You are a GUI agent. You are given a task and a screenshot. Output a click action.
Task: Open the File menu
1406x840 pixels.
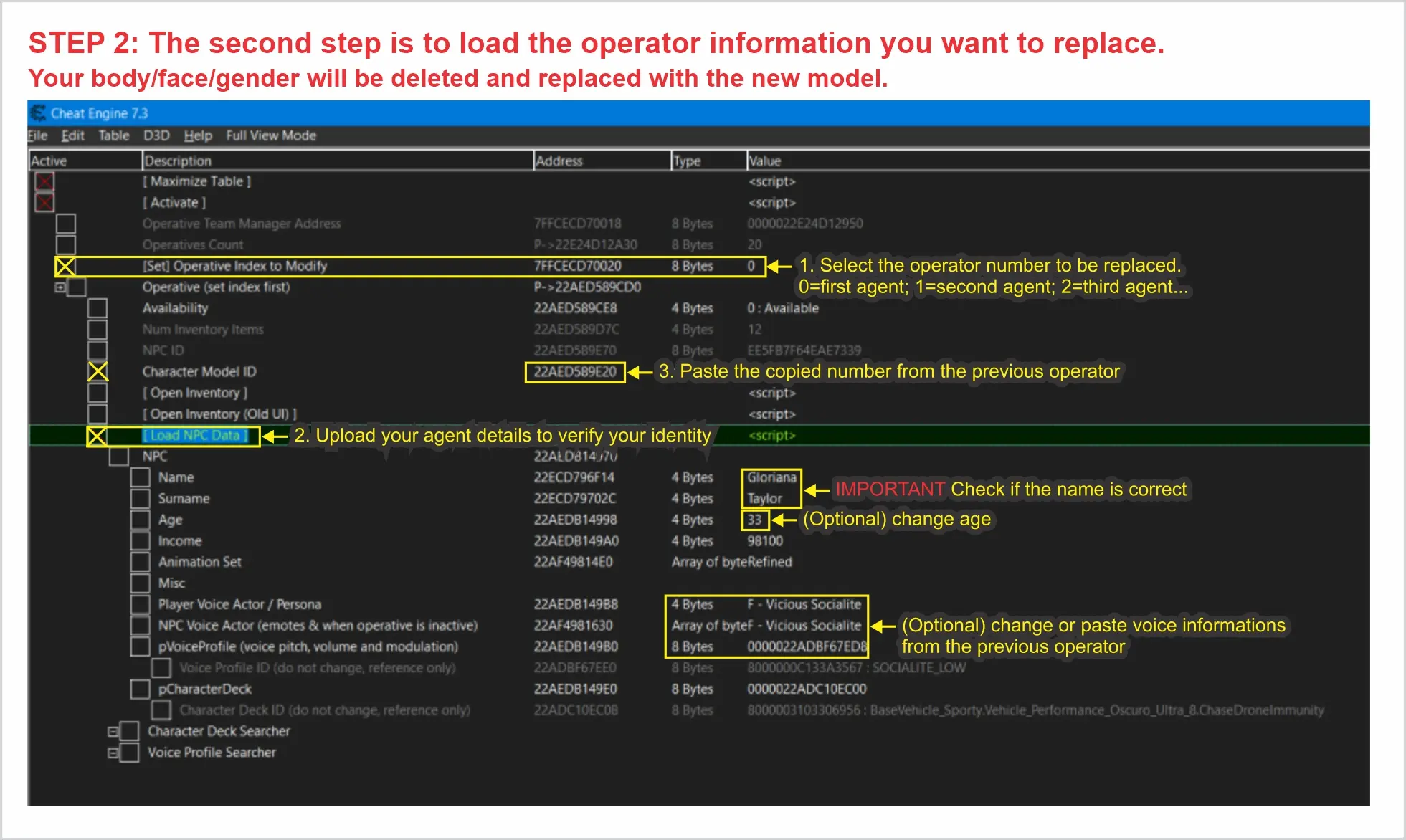[x=37, y=135]
